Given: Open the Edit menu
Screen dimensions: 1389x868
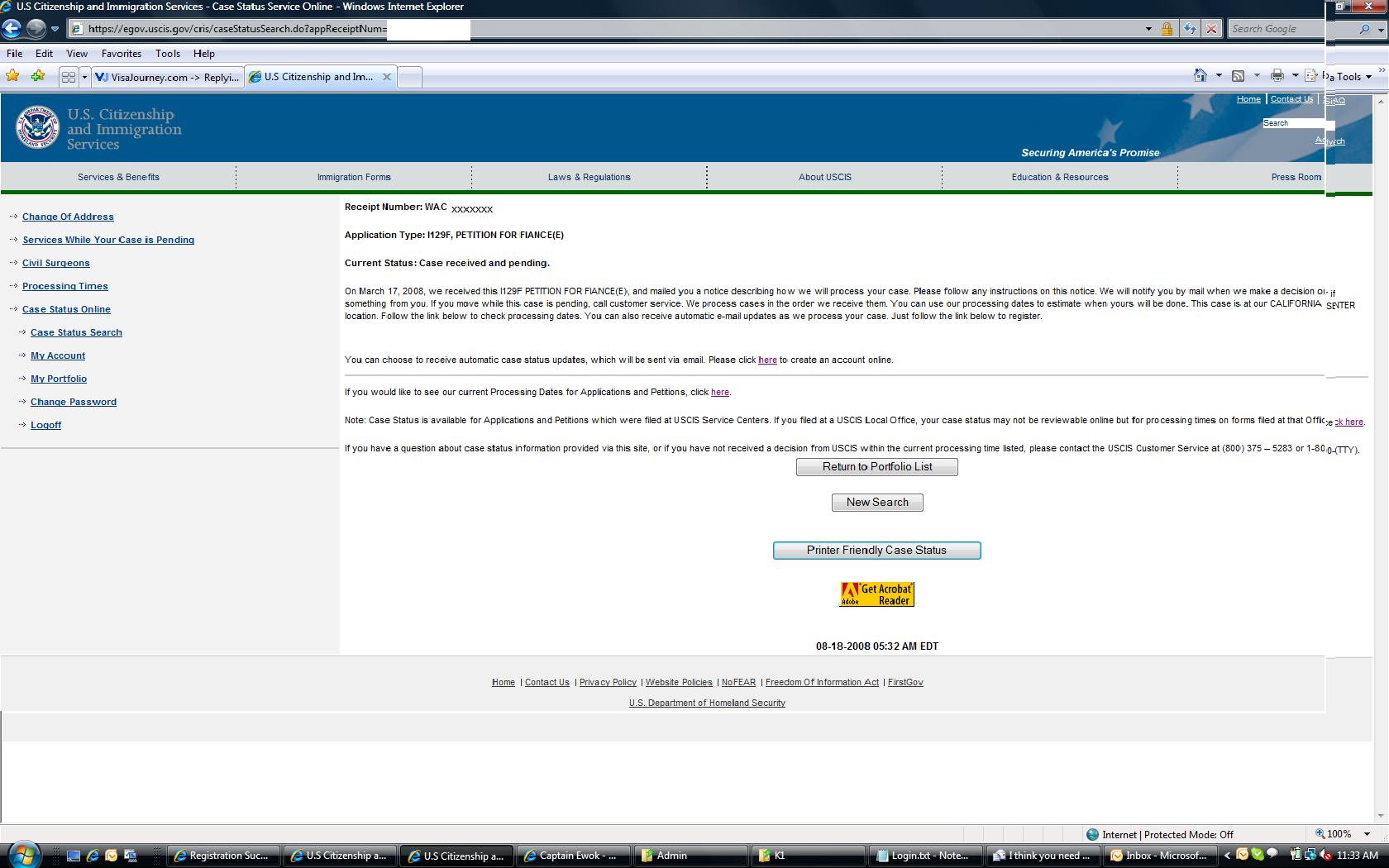Looking at the screenshot, I should click(x=44, y=53).
